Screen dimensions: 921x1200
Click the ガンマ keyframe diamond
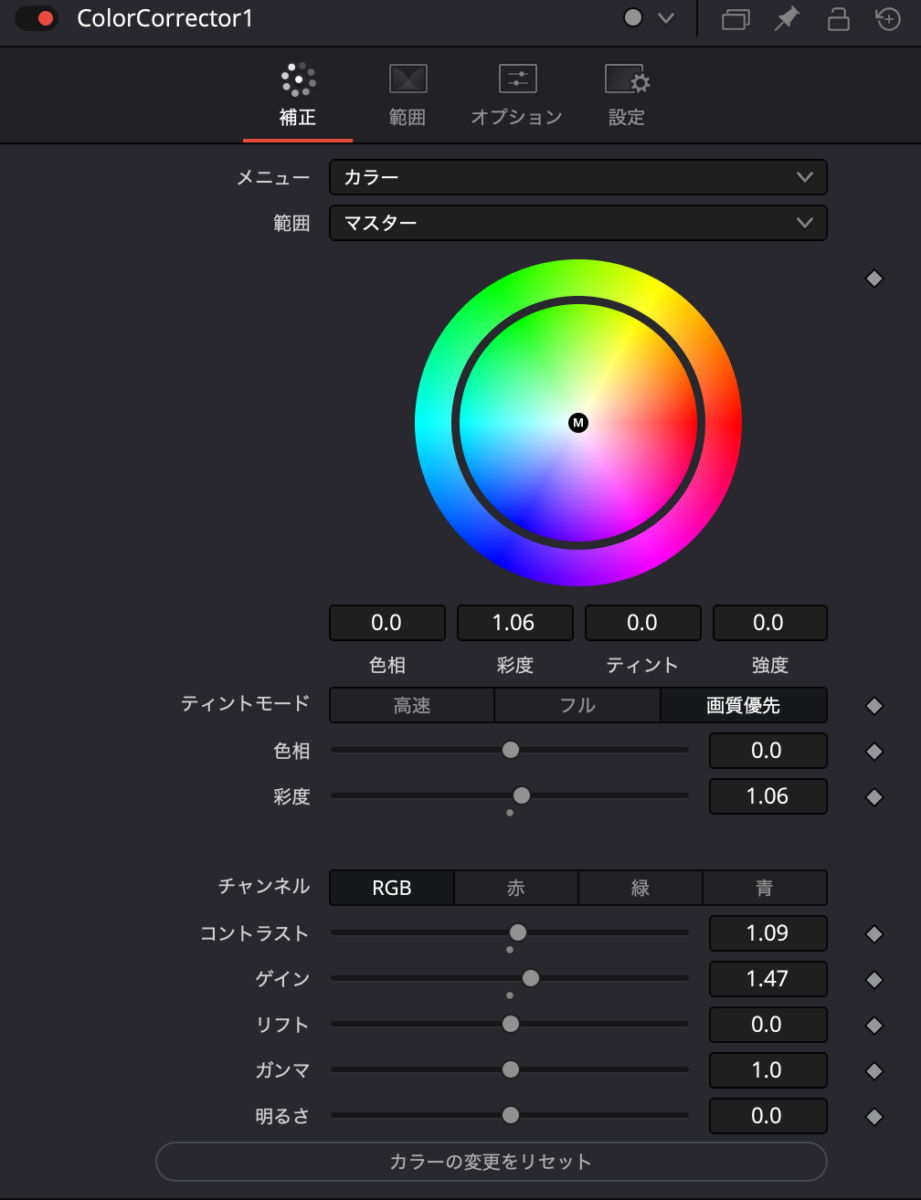coord(874,1071)
